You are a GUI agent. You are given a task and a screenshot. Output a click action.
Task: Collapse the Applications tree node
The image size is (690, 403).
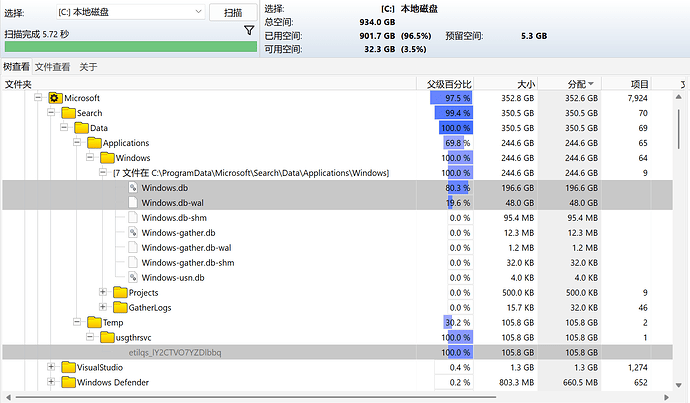pyautogui.click(x=77, y=142)
